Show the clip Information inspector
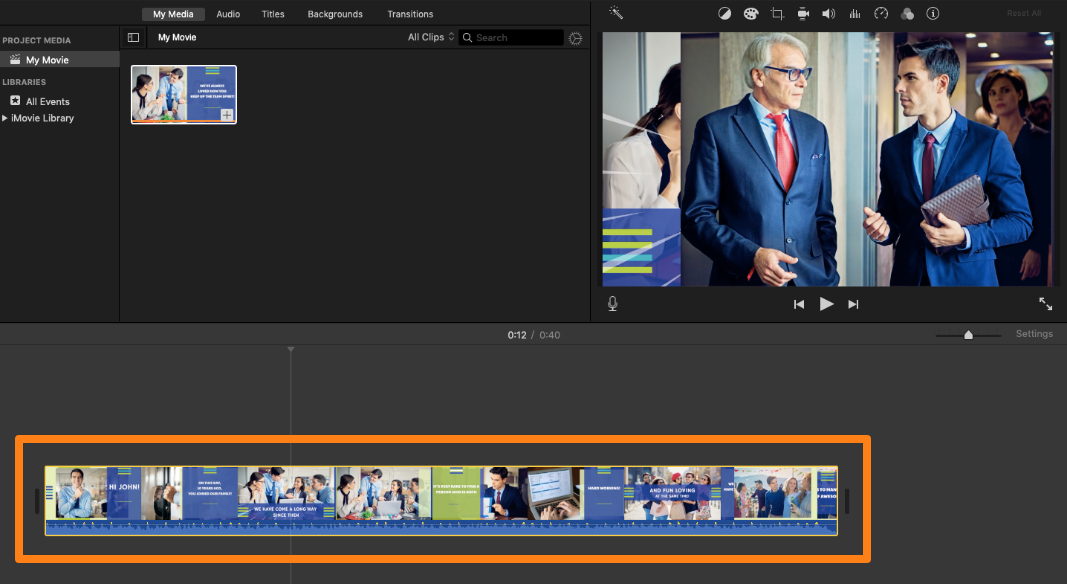The height and width of the screenshot is (584, 1067). point(933,13)
